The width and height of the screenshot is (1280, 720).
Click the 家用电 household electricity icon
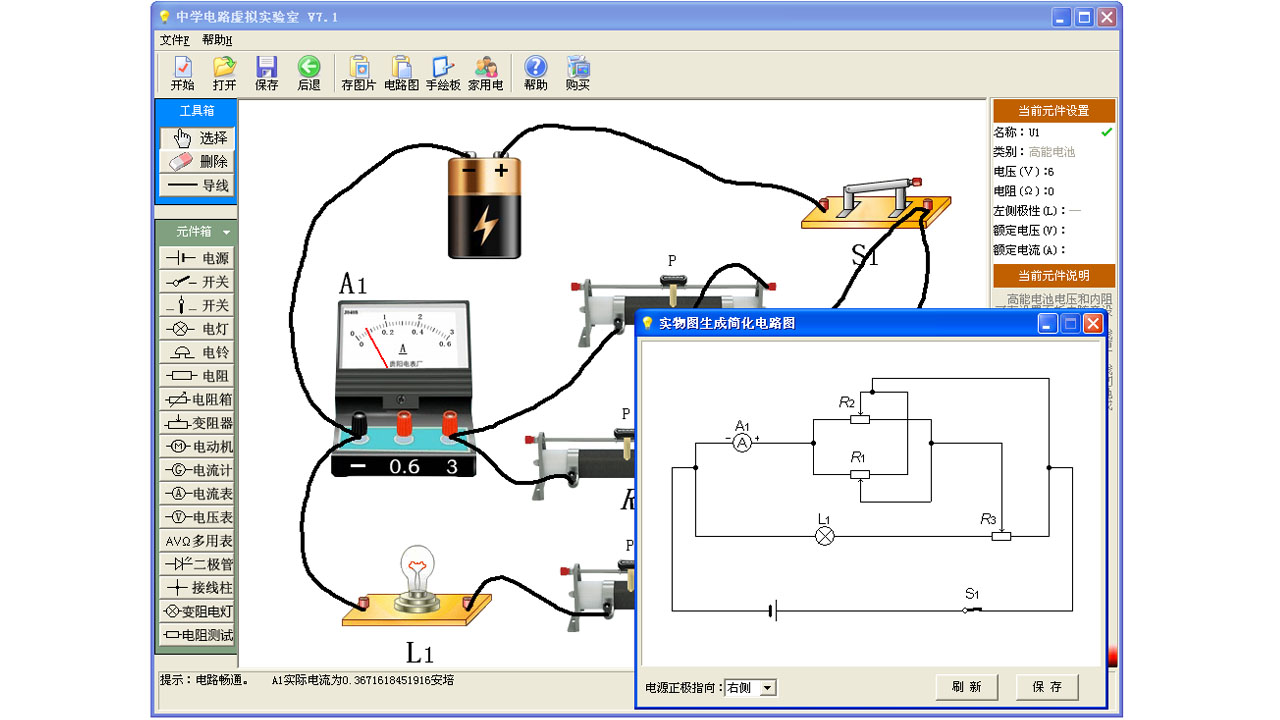tap(486, 73)
